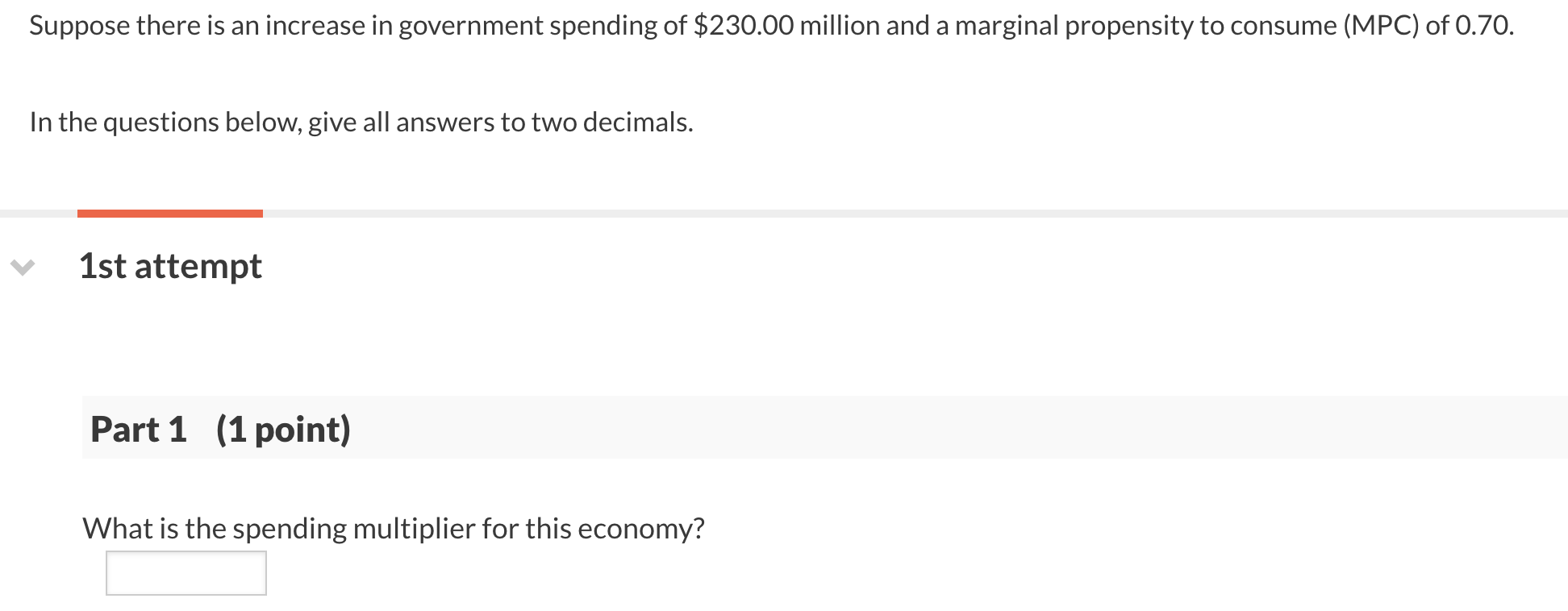The width and height of the screenshot is (1568, 611).
Task: Click the problem statement about government spending
Action: 484,25
